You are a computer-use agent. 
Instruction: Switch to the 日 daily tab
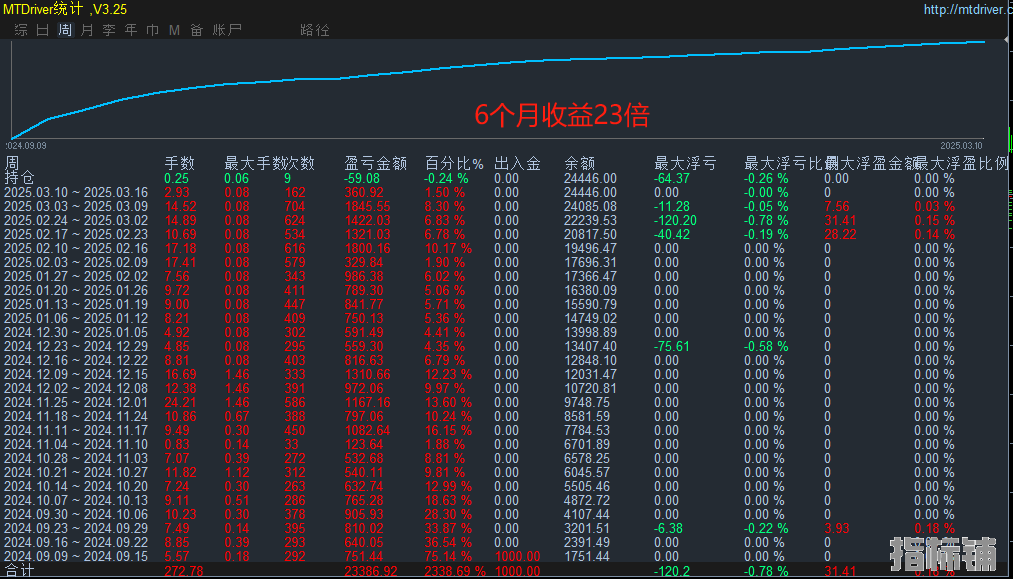(43, 30)
